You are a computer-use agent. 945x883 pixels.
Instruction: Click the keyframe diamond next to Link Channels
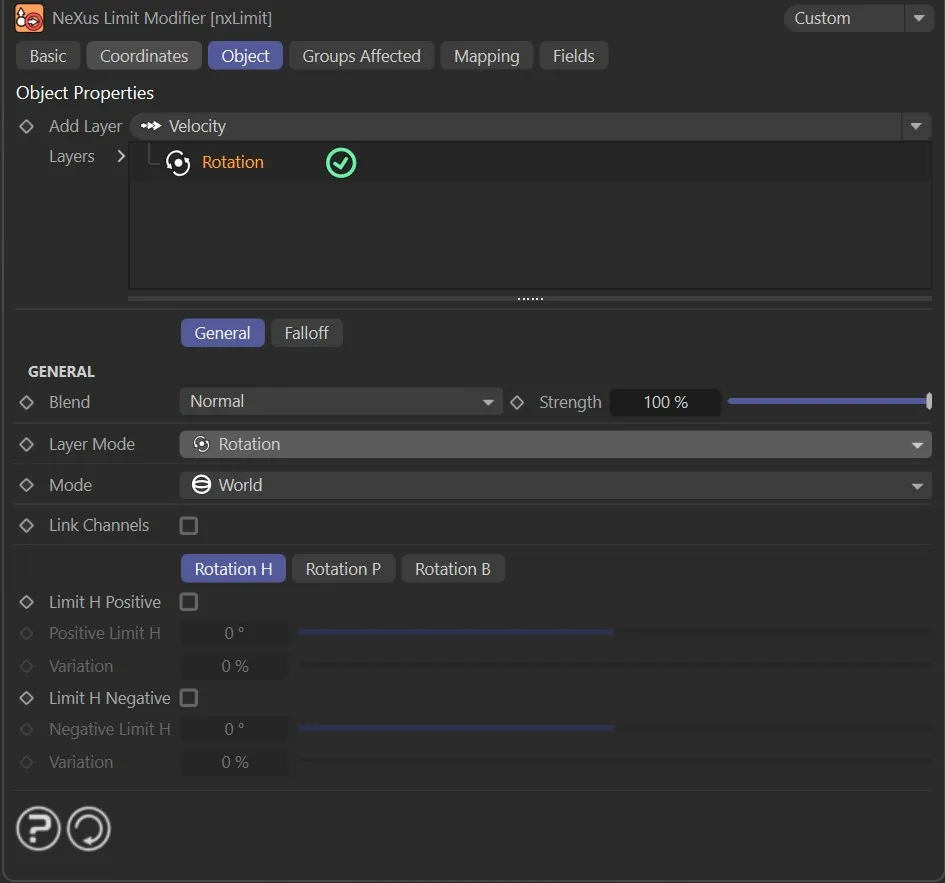(27, 526)
